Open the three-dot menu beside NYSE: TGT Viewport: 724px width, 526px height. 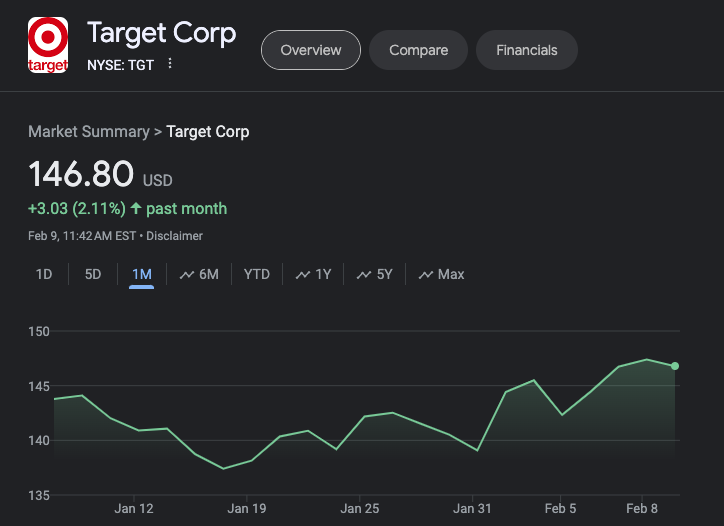click(170, 64)
